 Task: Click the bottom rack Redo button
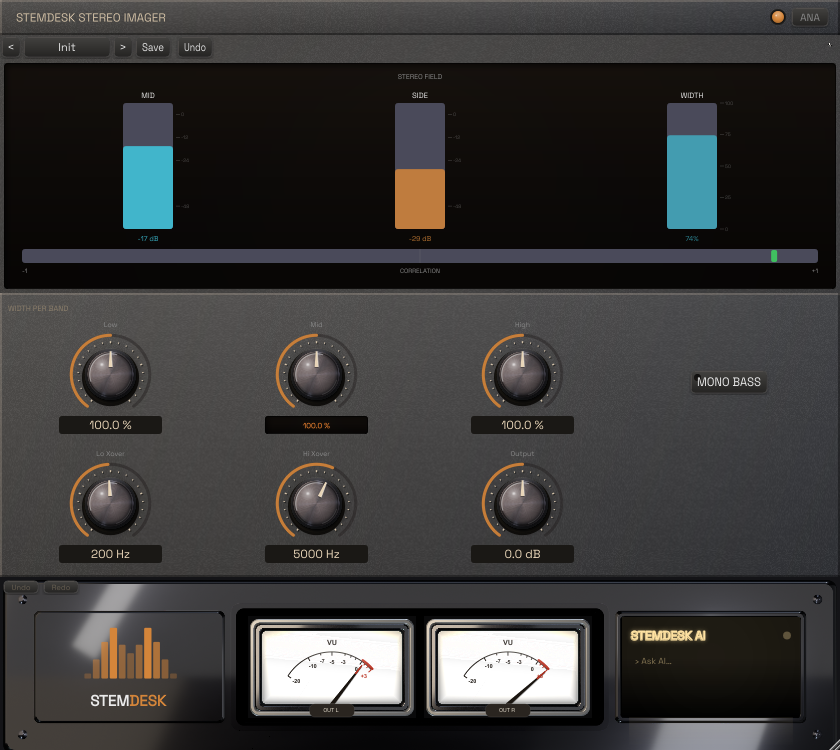coord(61,587)
